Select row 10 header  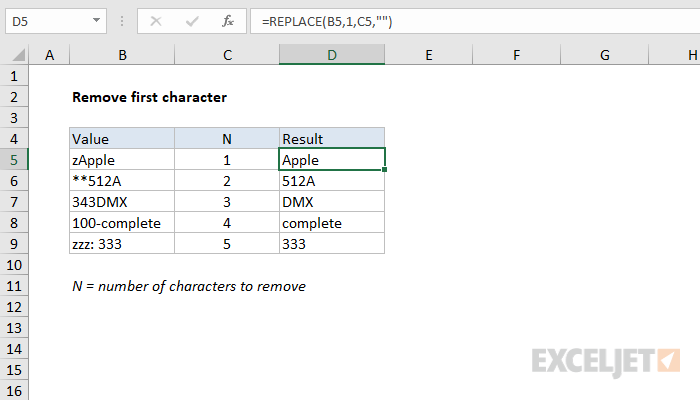point(14,265)
